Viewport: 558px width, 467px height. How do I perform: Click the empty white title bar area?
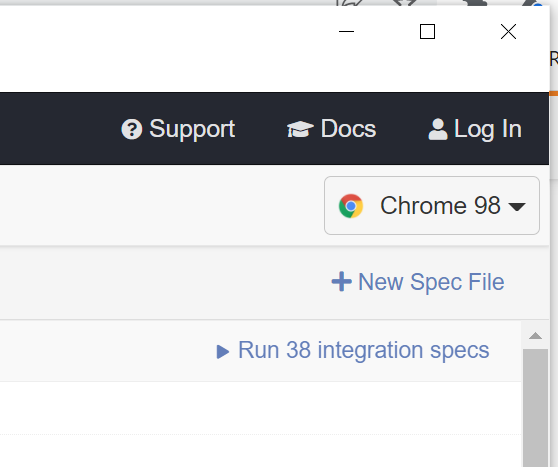tap(160, 46)
